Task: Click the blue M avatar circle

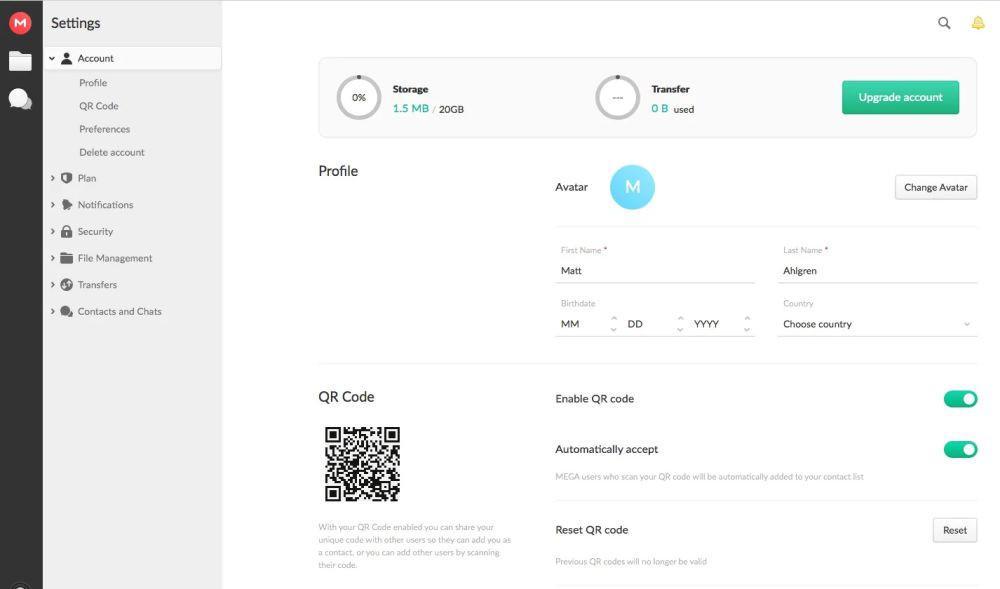Action: pos(632,187)
